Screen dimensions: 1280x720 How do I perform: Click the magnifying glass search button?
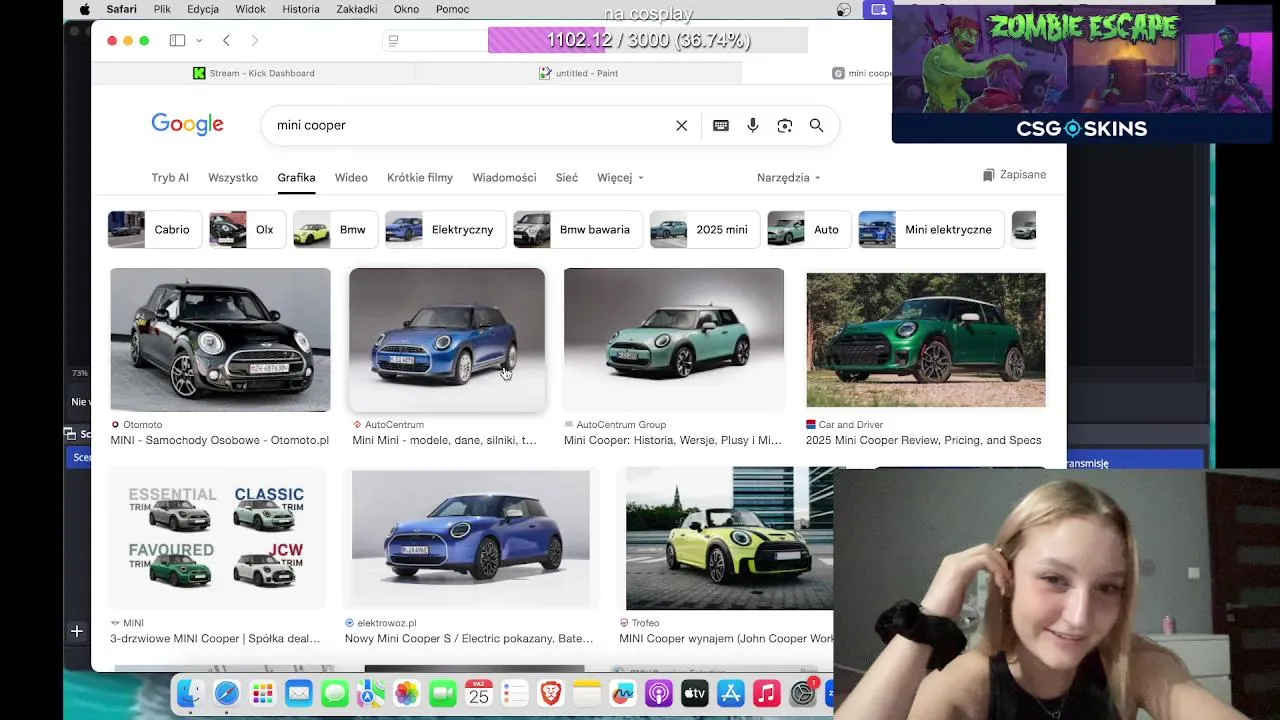point(817,125)
